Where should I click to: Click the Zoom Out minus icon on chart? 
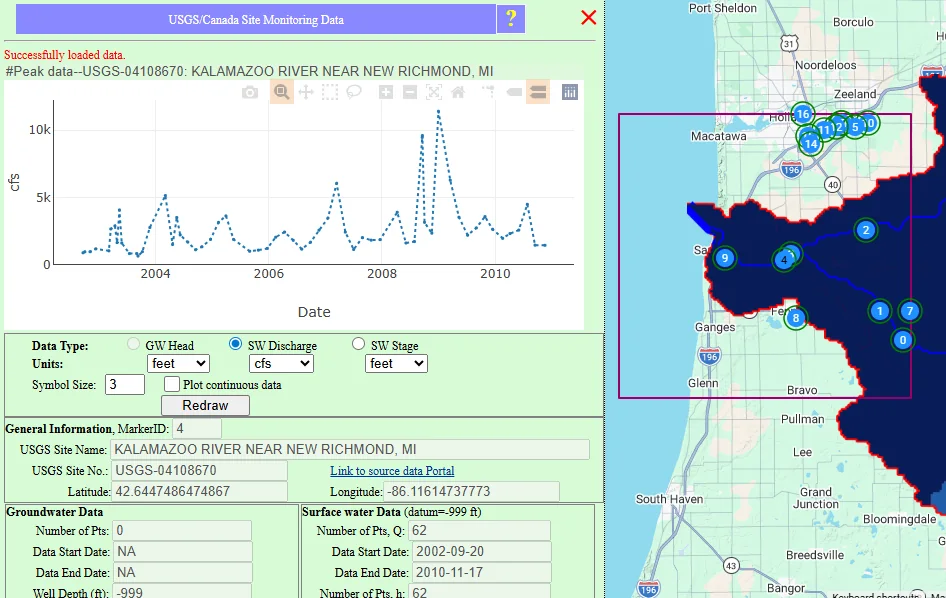pyautogui.click(x=410, y=92)
